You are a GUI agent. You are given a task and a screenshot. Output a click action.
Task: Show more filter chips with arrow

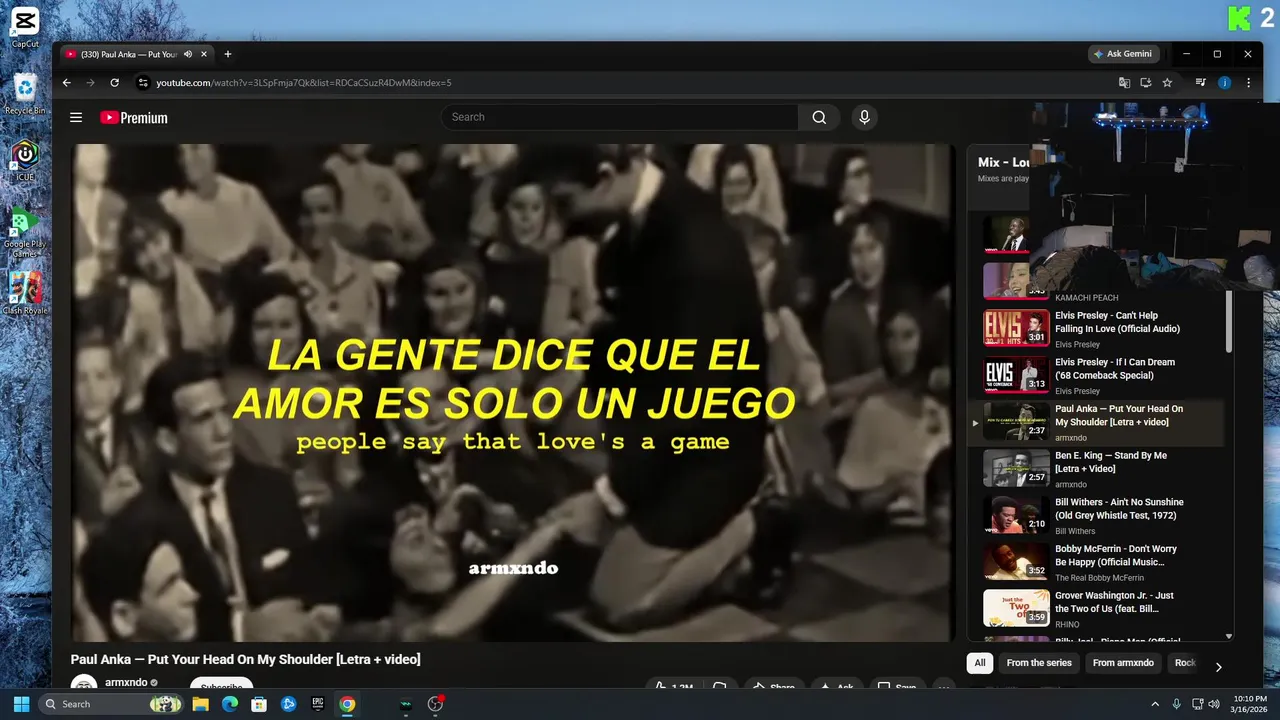point(1218,666)
